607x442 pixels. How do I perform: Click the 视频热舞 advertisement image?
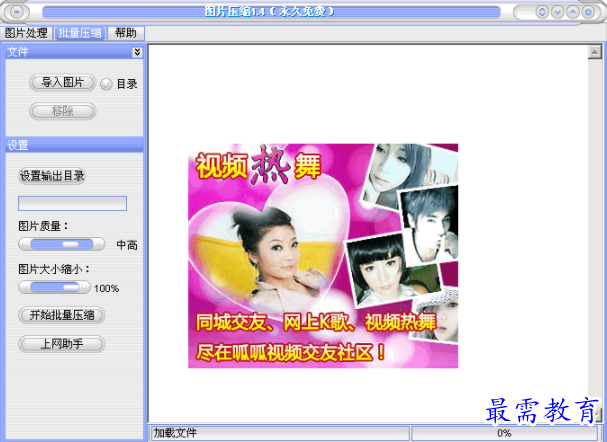click(x=323, y=256)
